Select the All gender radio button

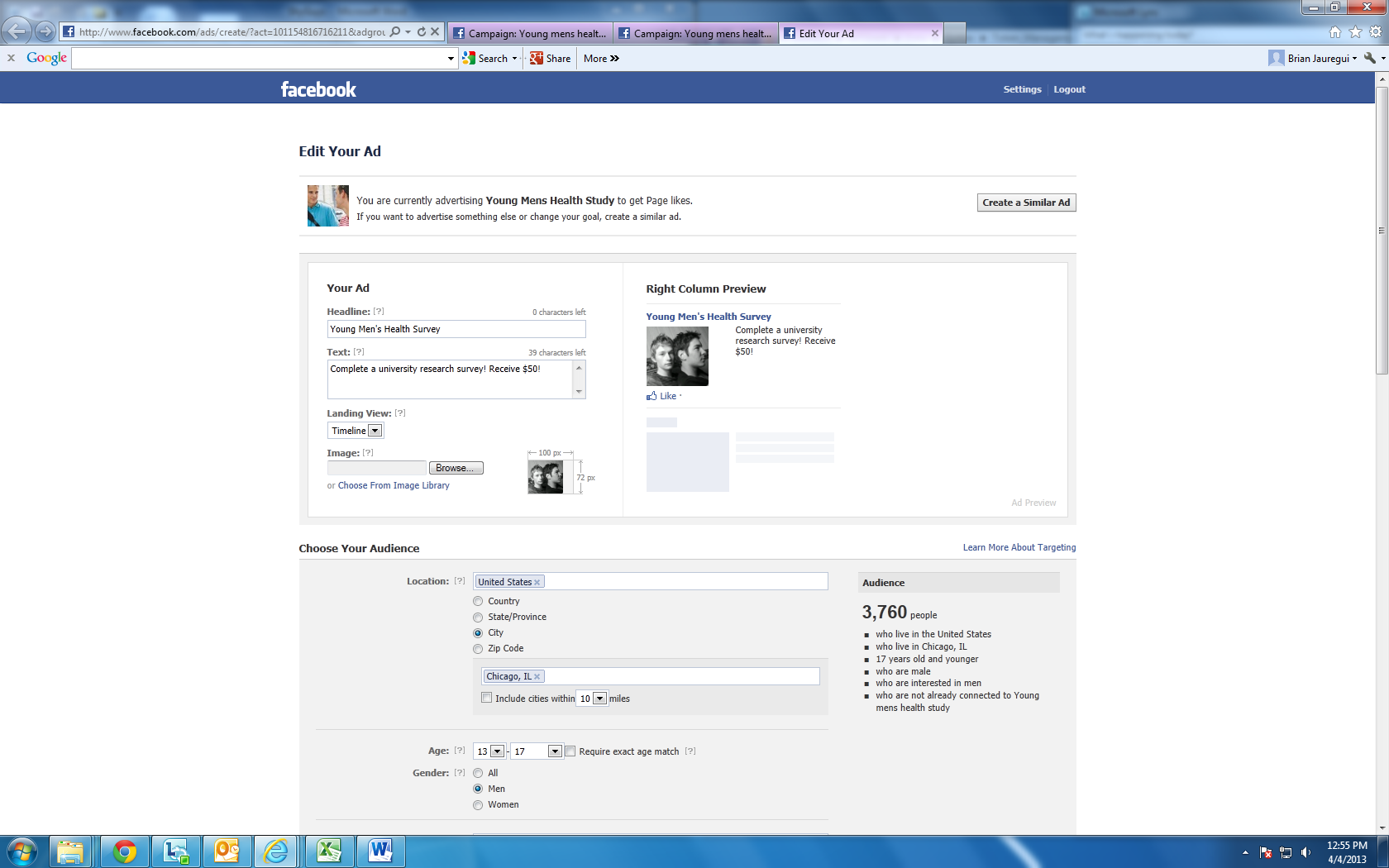[x=478, y=774]
